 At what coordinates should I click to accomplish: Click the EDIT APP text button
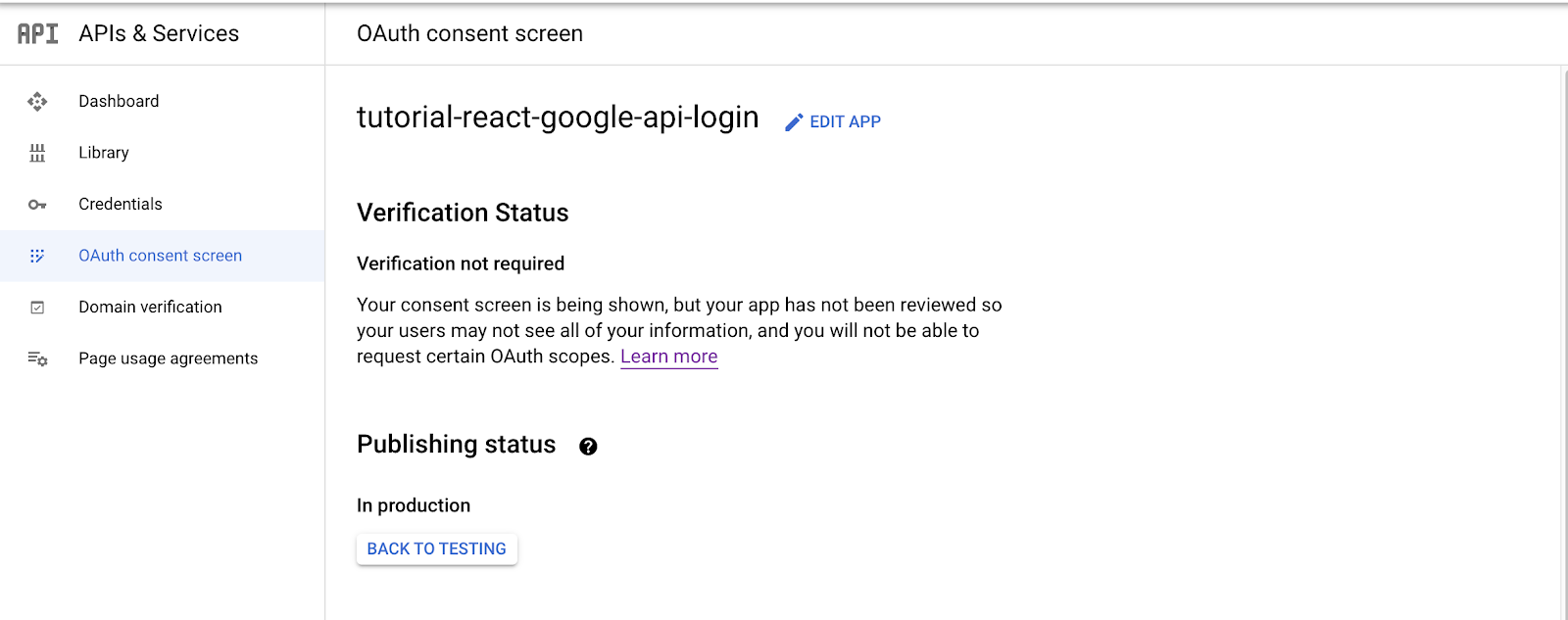[x=845, y=122]
